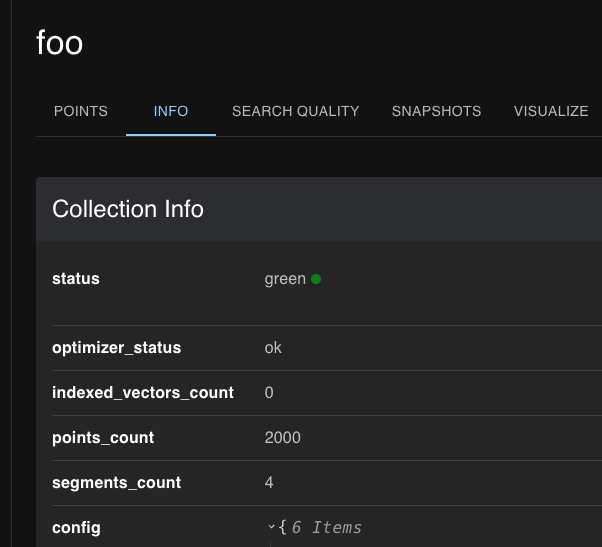Click the '6 Items' config summary
This screenshot has width=602, height=547.
coord(327,527)
